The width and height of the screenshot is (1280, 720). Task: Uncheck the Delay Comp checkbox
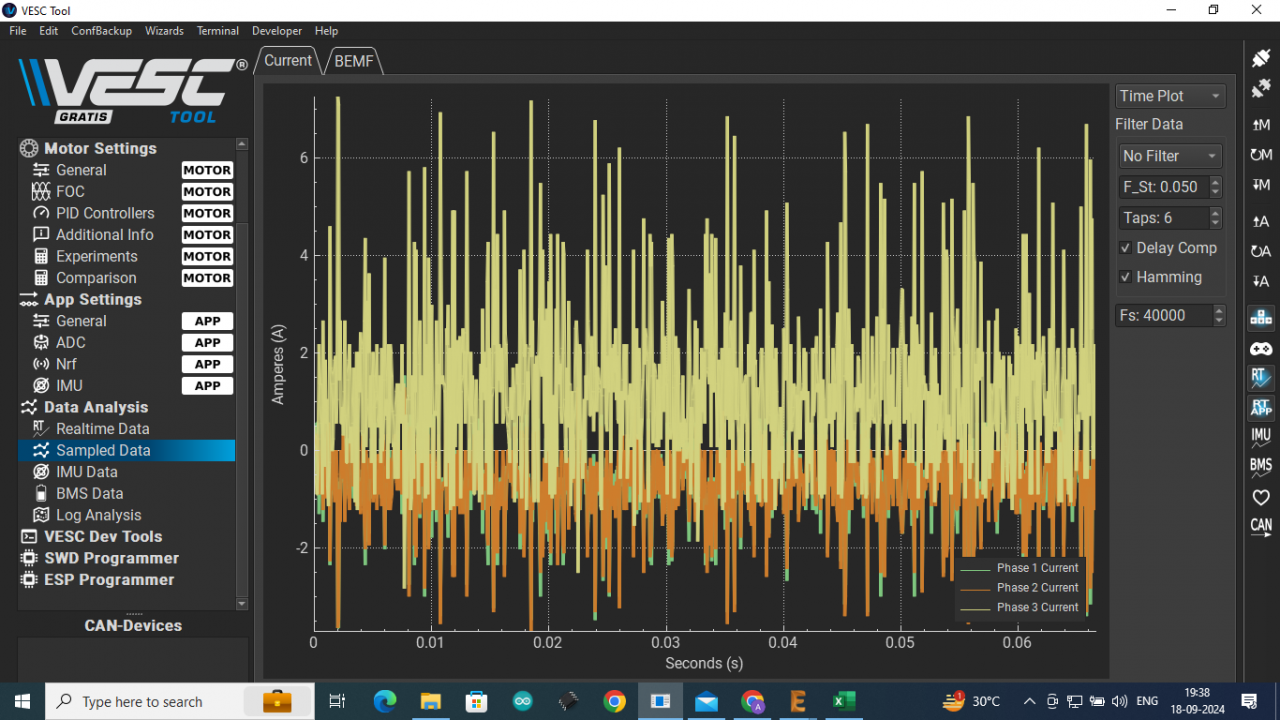pyautogui.click(x=1126, y=248)
